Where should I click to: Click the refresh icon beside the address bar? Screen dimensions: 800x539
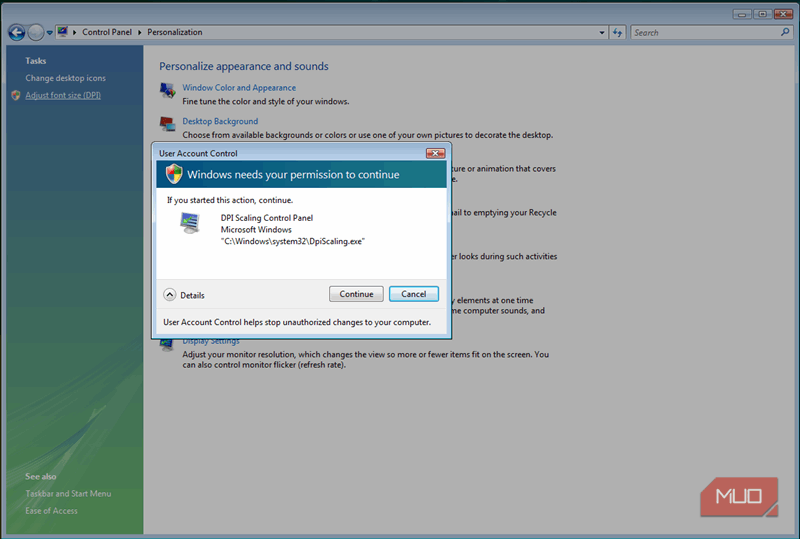(x=617, y=32)
